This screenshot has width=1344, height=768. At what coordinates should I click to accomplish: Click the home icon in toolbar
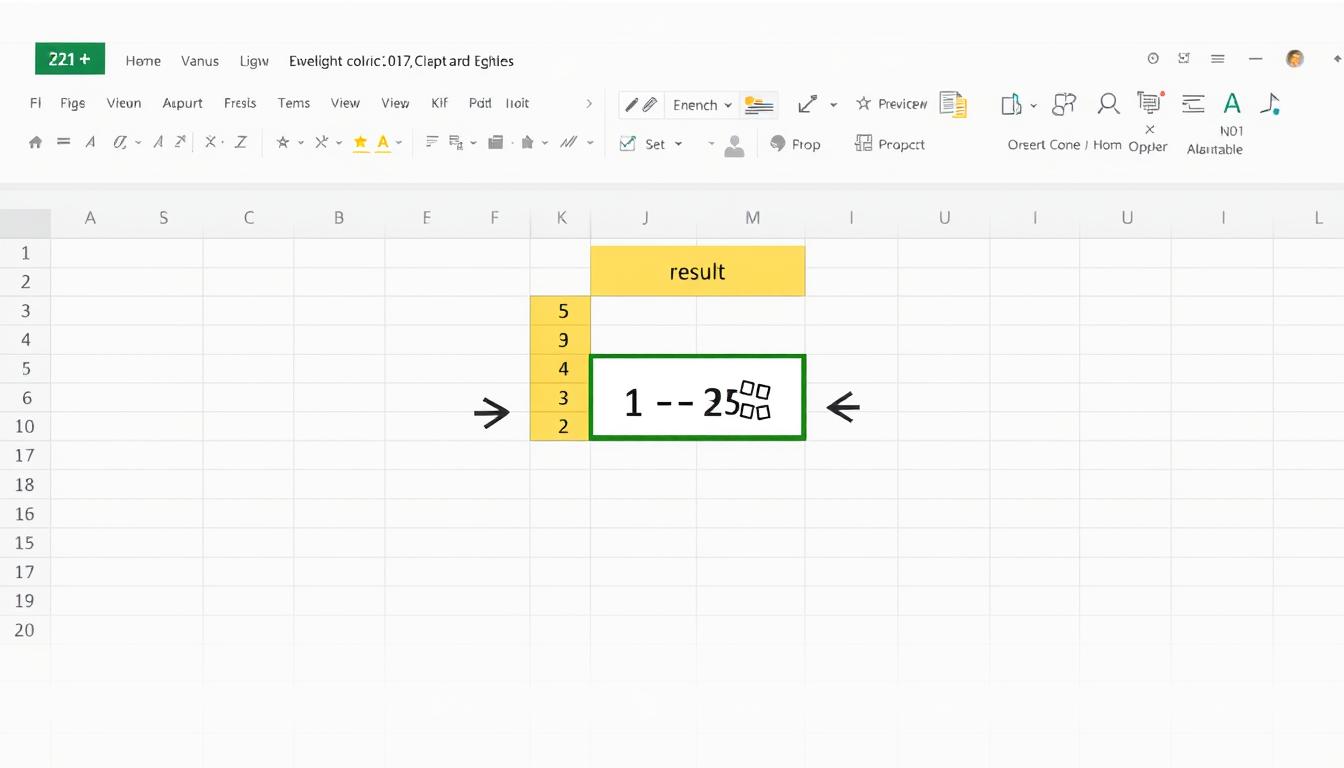coord(35,143)
